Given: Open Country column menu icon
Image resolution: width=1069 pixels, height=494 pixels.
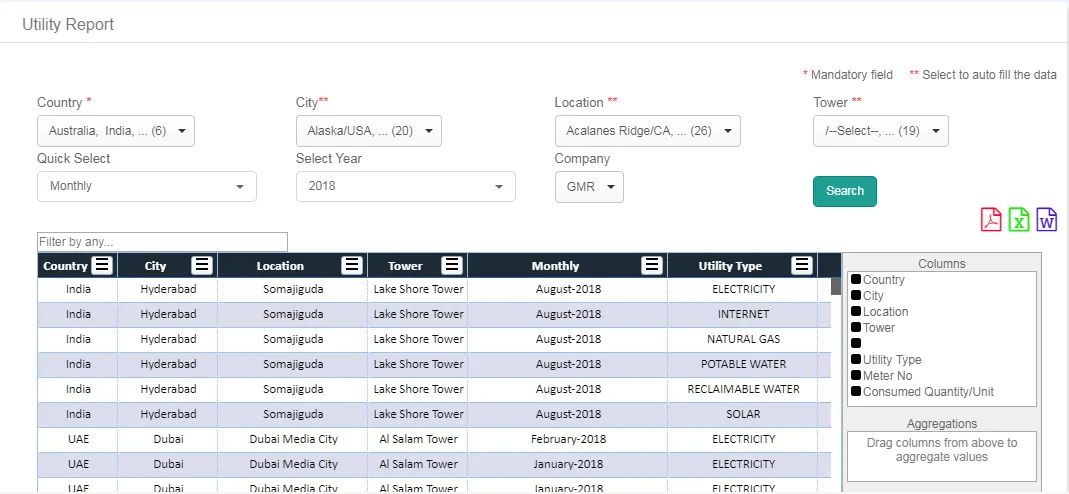Looking at the screenshot, I should click(x=102, y=265).
